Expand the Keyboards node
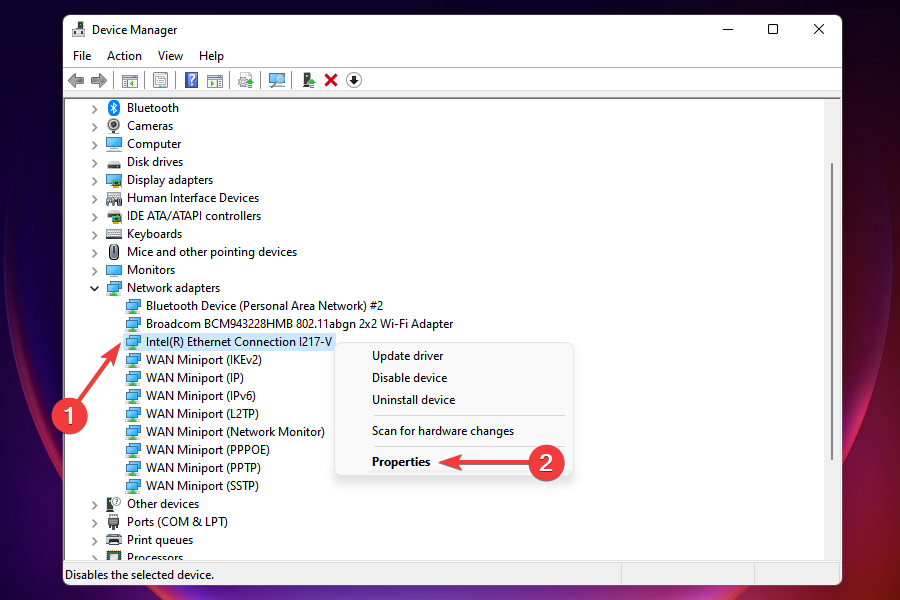 pyautogui.click(x=95, y=234)
